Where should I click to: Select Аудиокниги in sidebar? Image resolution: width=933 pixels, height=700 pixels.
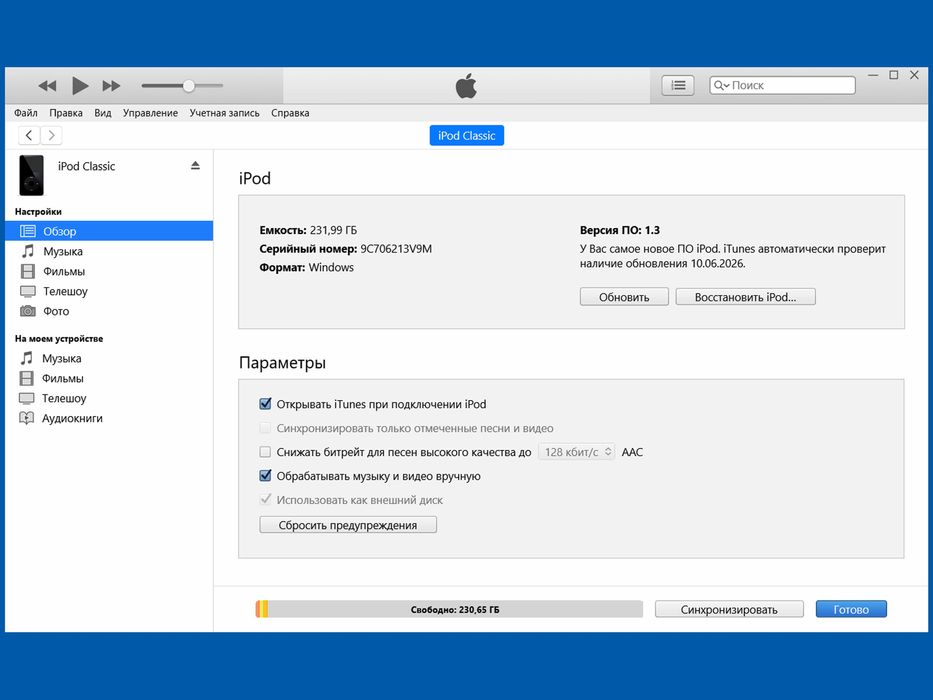click(x=109, y=418)
